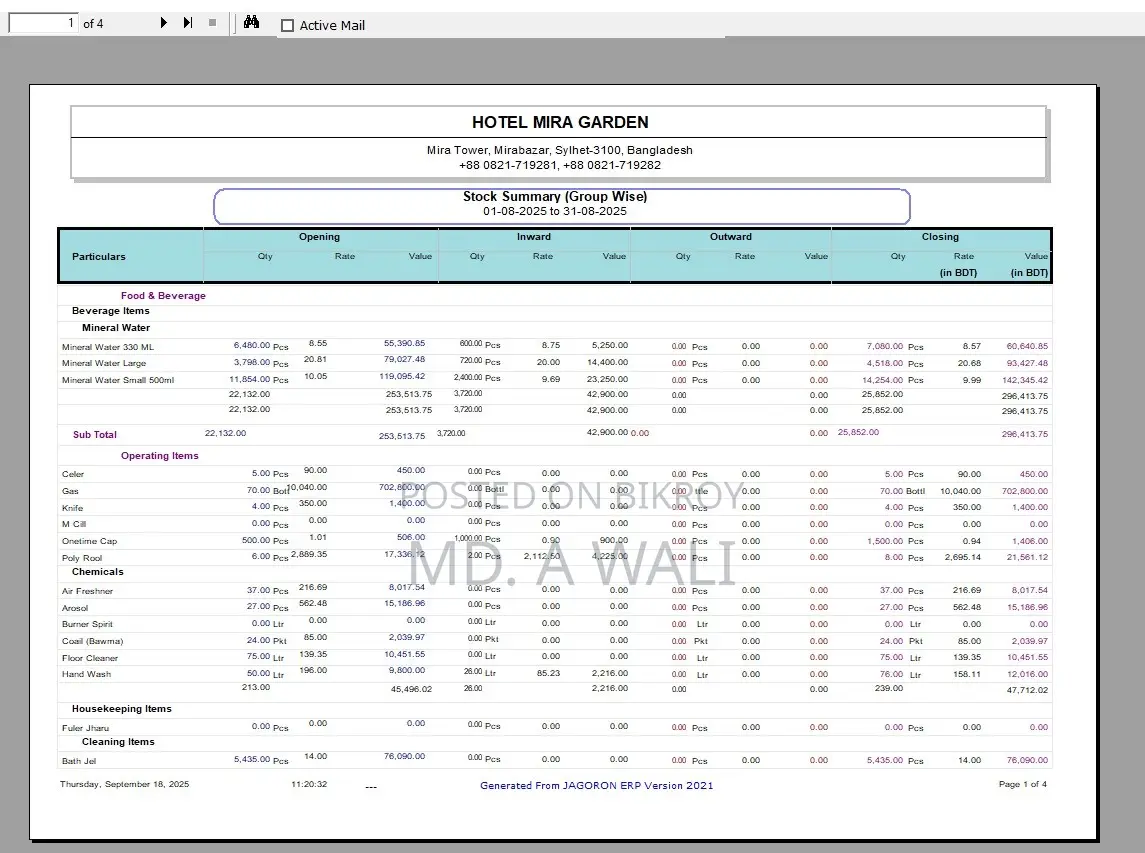Click the M Cill item name
Viewport: 1145px width, 853px height.
(x=74, y=524)
